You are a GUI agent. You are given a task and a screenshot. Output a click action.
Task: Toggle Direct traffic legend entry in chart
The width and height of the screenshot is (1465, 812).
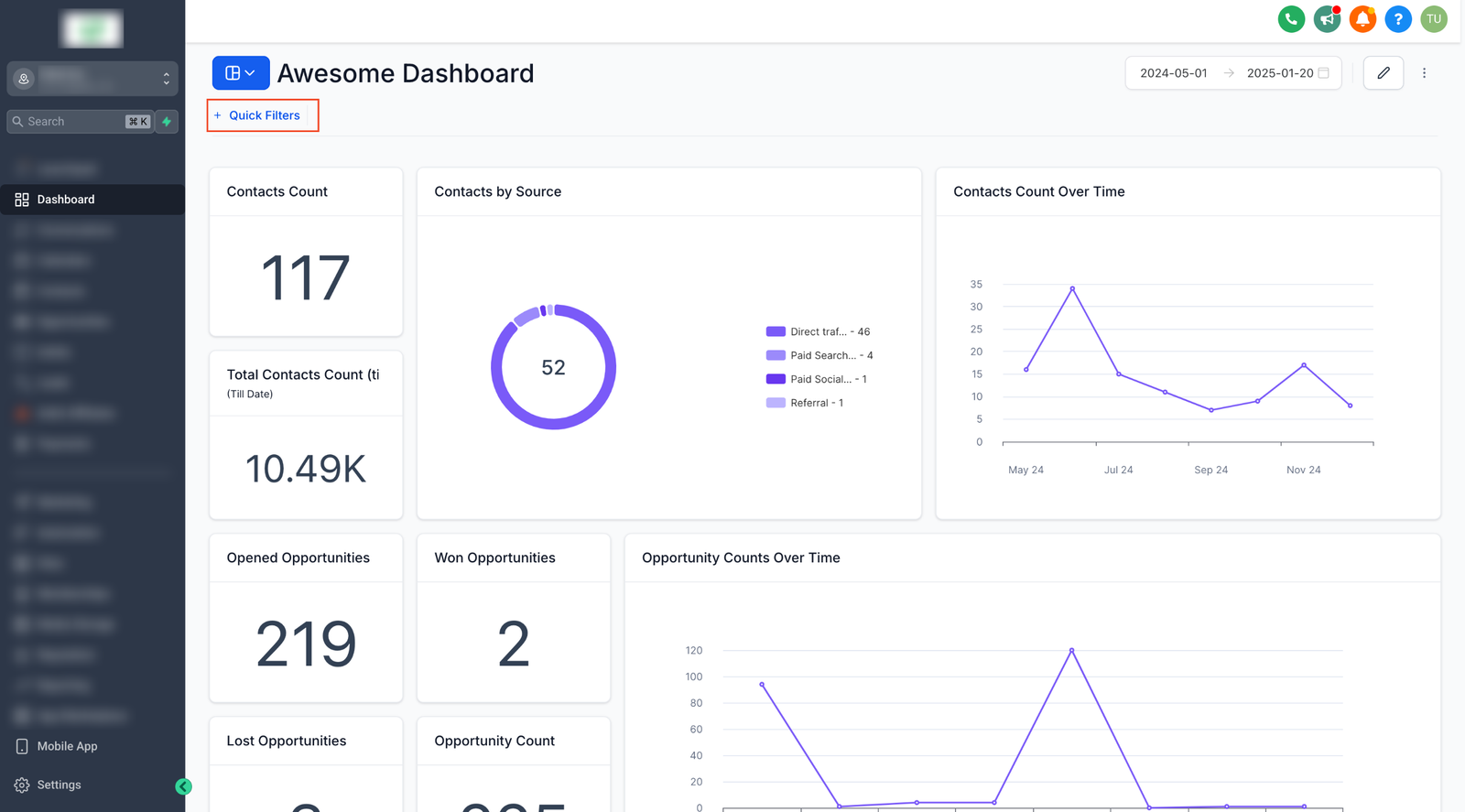[x=818, y=332]
